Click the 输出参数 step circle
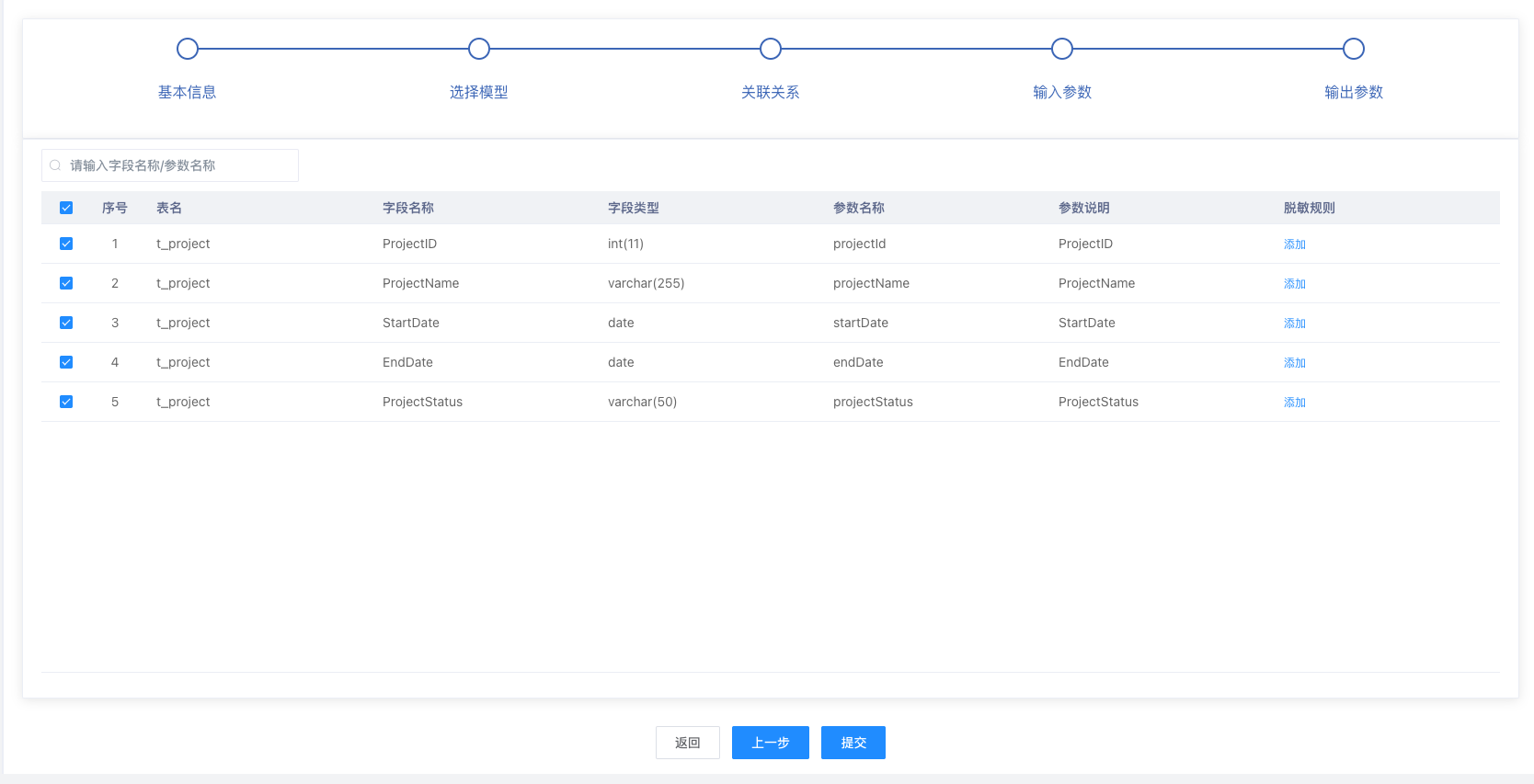The image size is (1534, 784). [1354, 49]
